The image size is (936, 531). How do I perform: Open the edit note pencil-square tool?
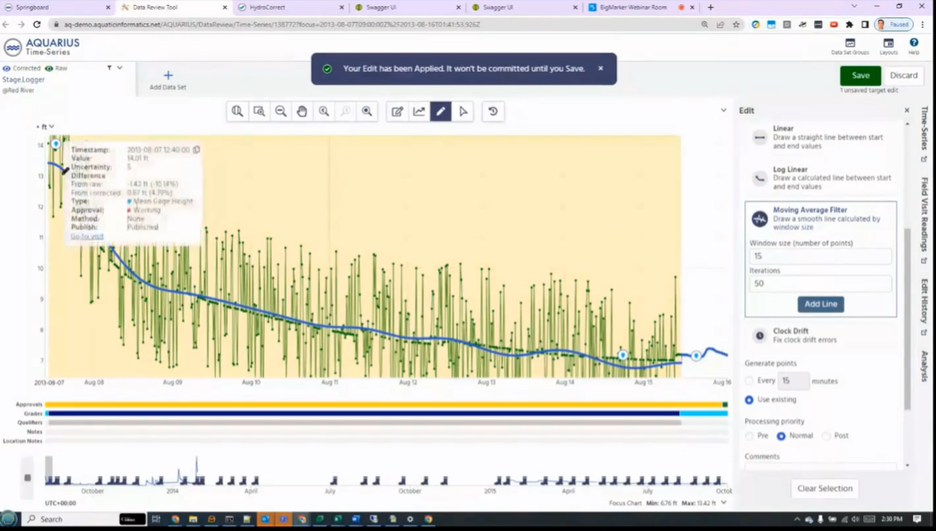pyautogui.click(x=398, y=112)
